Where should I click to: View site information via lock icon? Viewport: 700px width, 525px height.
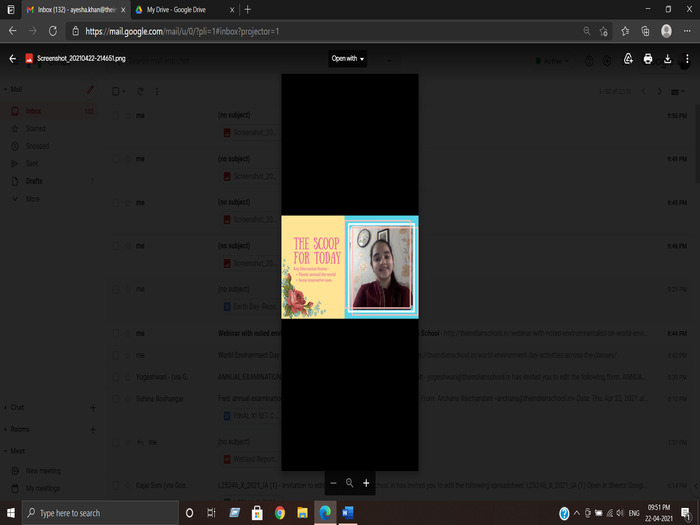[x=75, y=31]
